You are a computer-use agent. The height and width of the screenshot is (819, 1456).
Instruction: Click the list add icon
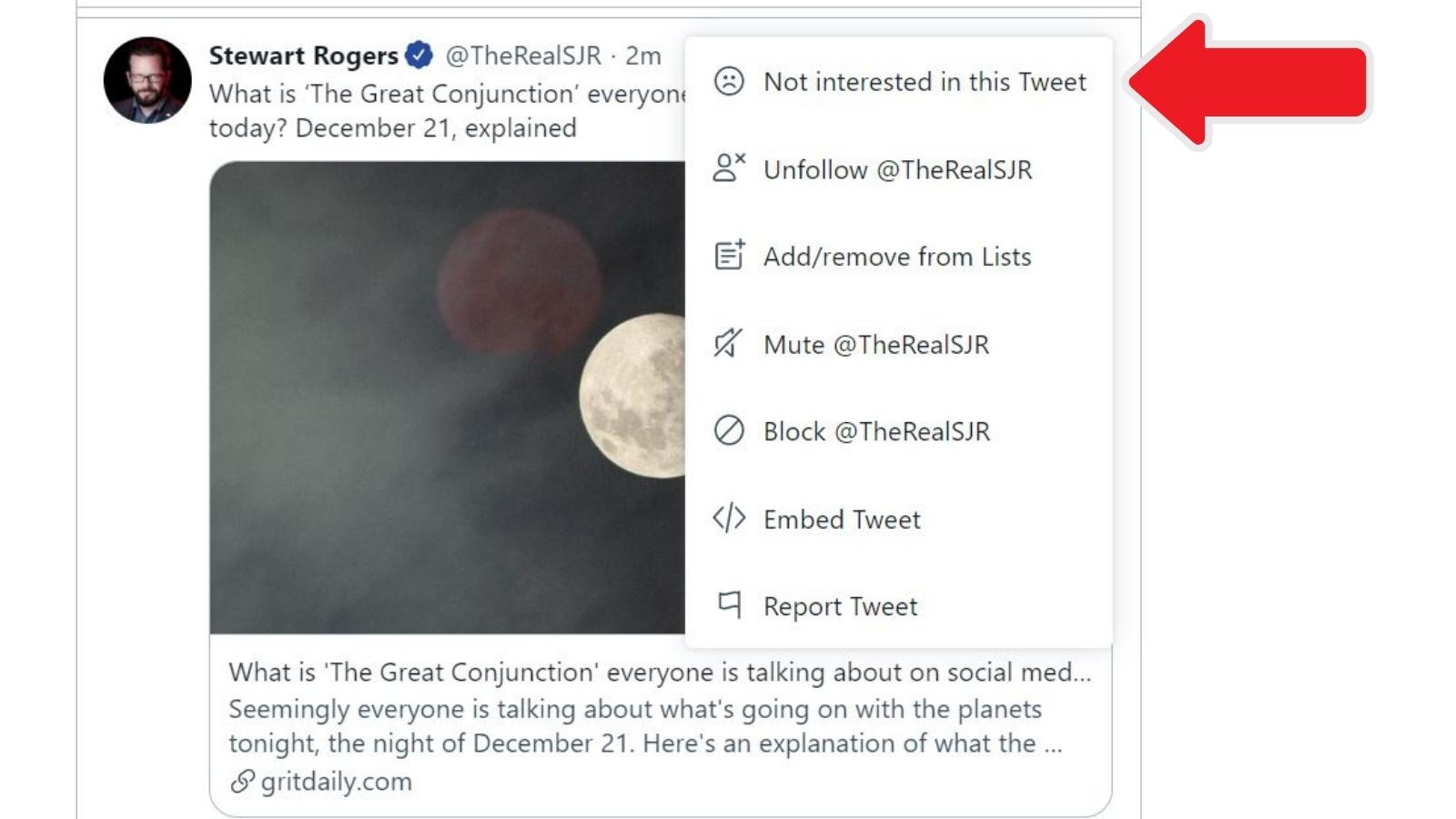(x=729, y=256)
